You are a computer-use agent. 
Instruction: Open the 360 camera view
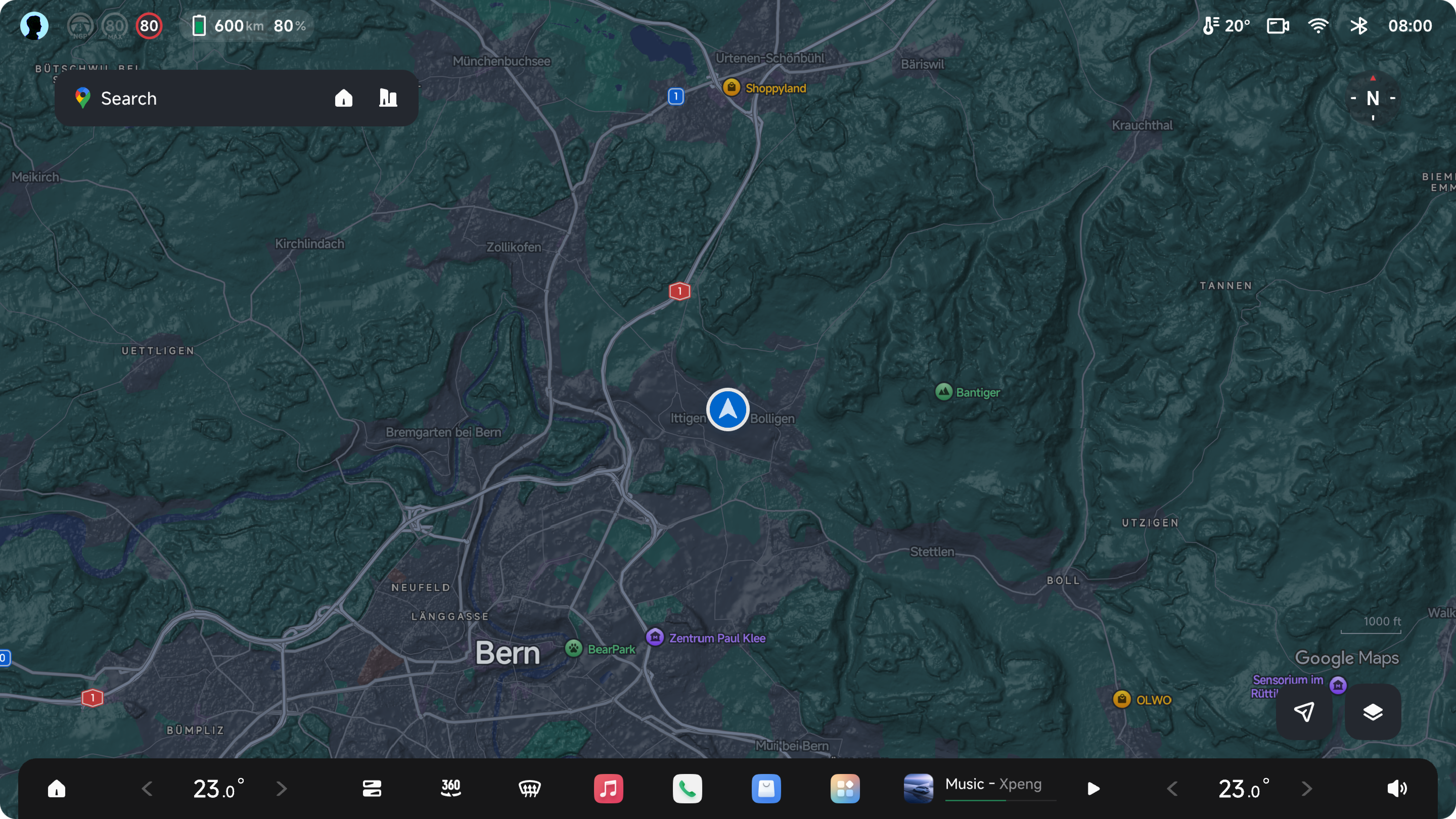450,788
